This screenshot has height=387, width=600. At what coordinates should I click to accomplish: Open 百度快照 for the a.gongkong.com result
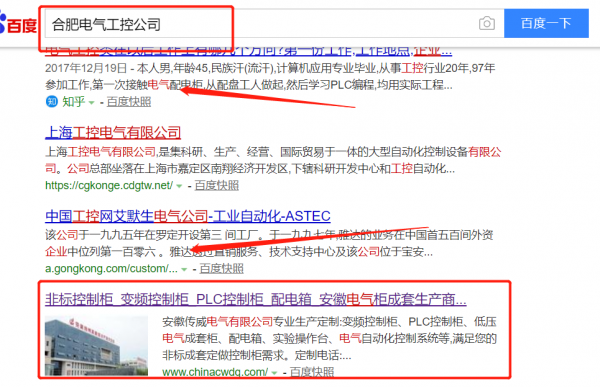pos(222,269)
